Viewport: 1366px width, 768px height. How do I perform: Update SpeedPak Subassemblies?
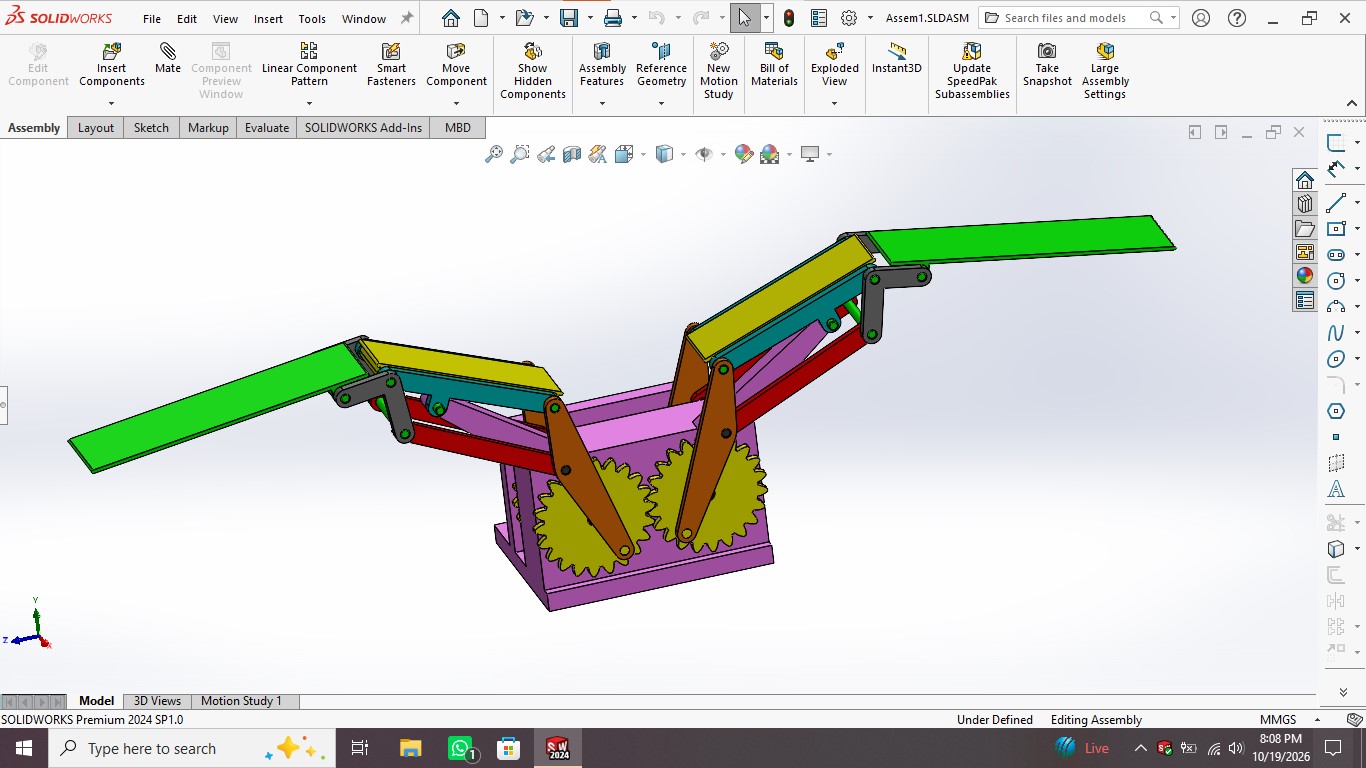point(972,71)
